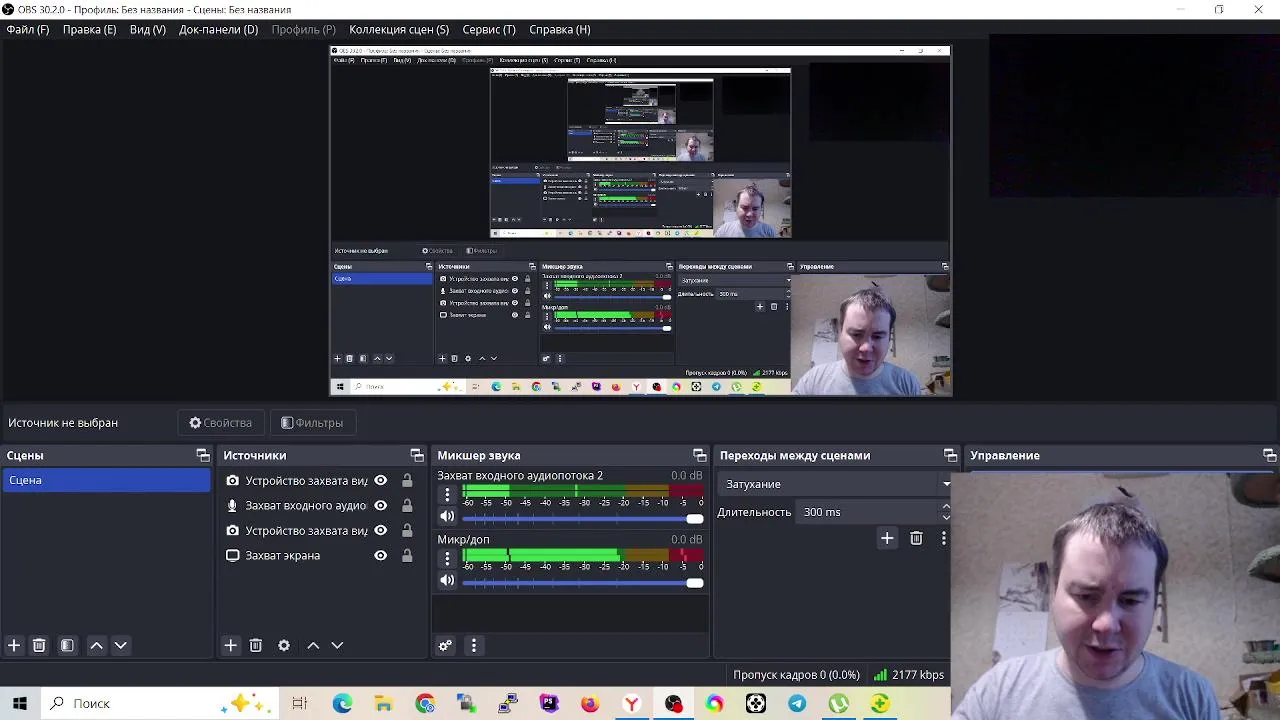
Task: Mute Захват входного аудиопотока 2 speaker button
Action: tap(447, 516)
